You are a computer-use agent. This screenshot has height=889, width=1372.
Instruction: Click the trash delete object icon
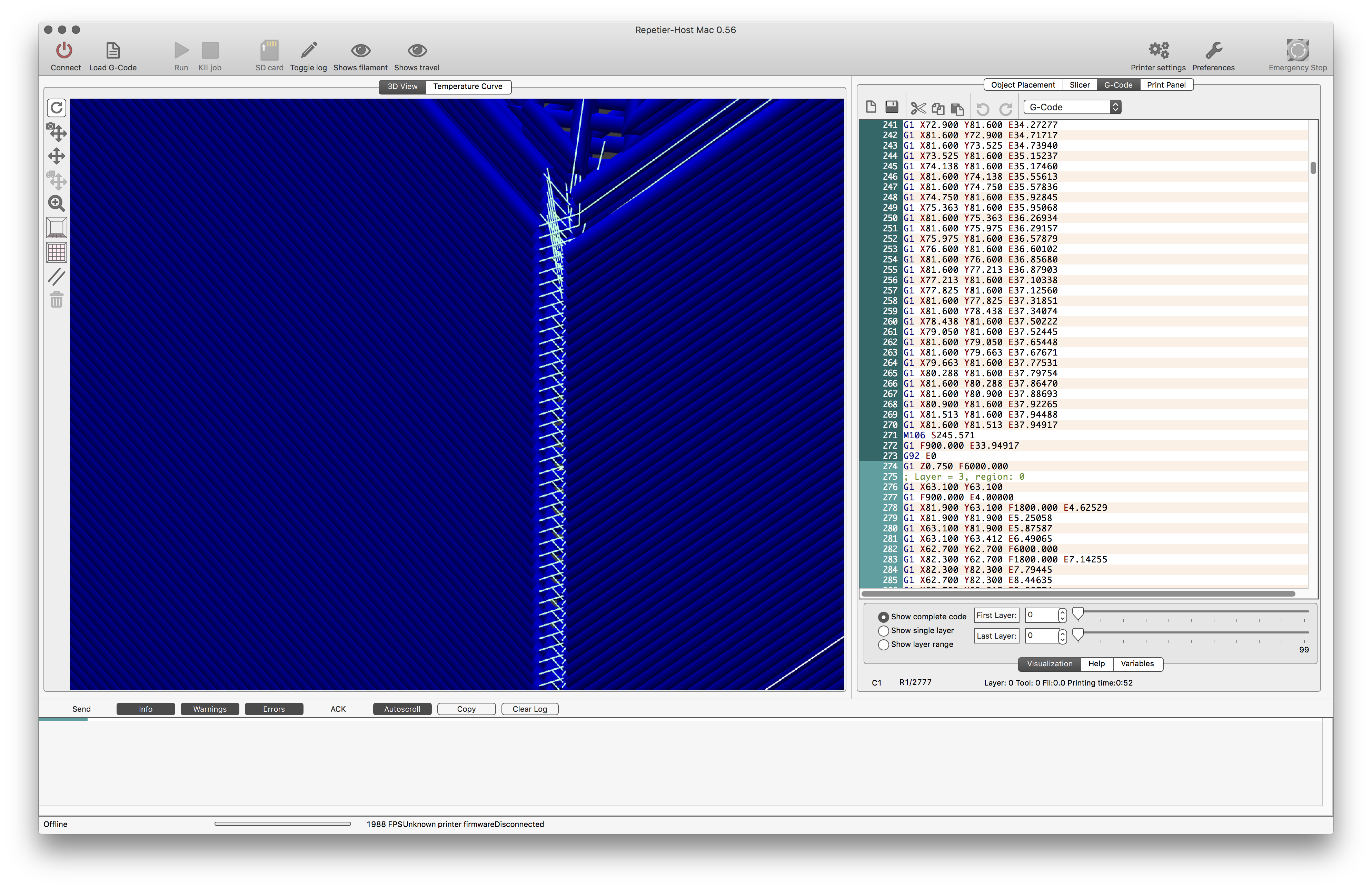57,300
